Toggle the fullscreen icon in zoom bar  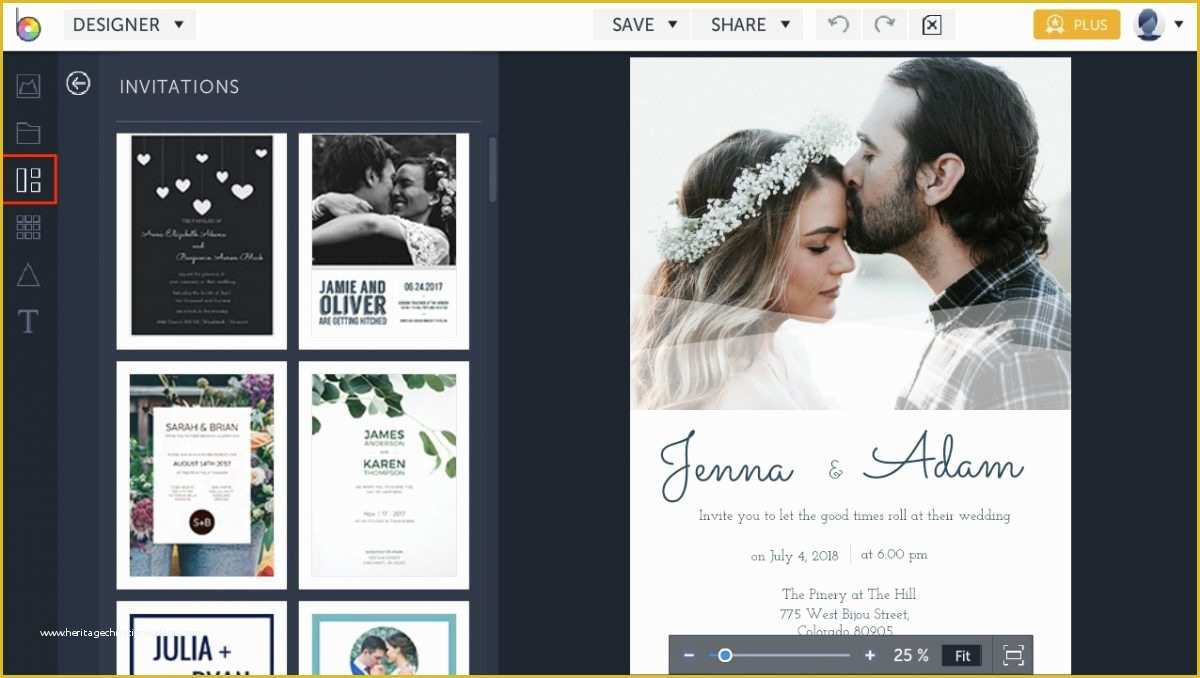(x=1013, y=656)
